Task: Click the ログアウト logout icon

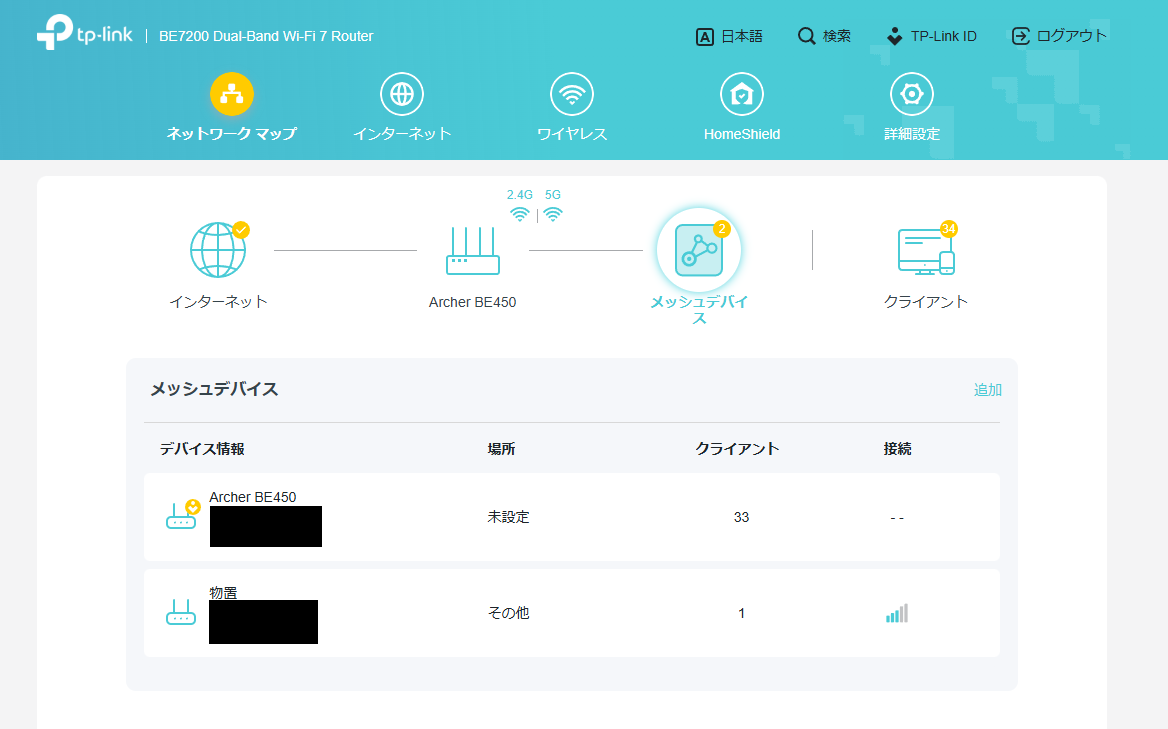Action: click(1021, 36)
